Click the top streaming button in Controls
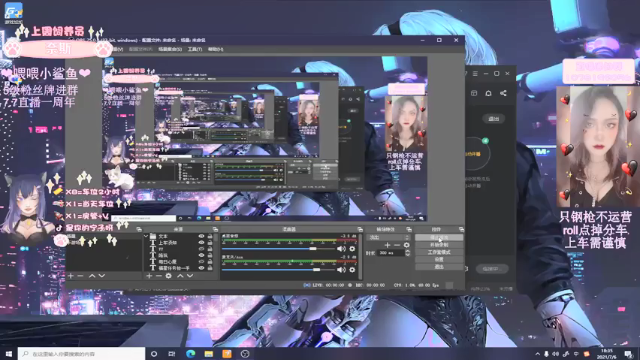Screen dimensions: 640x360 point(439,237)
